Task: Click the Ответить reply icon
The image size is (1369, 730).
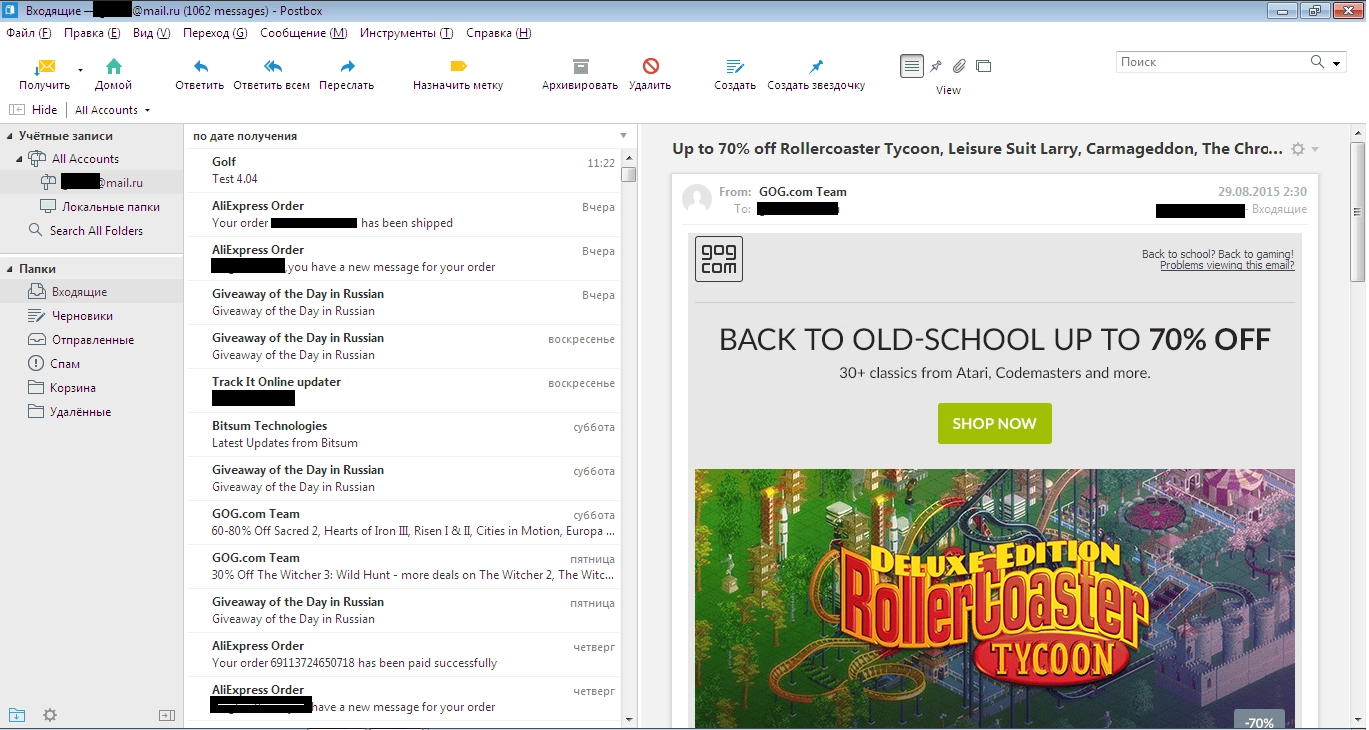Action: point(200,67)
